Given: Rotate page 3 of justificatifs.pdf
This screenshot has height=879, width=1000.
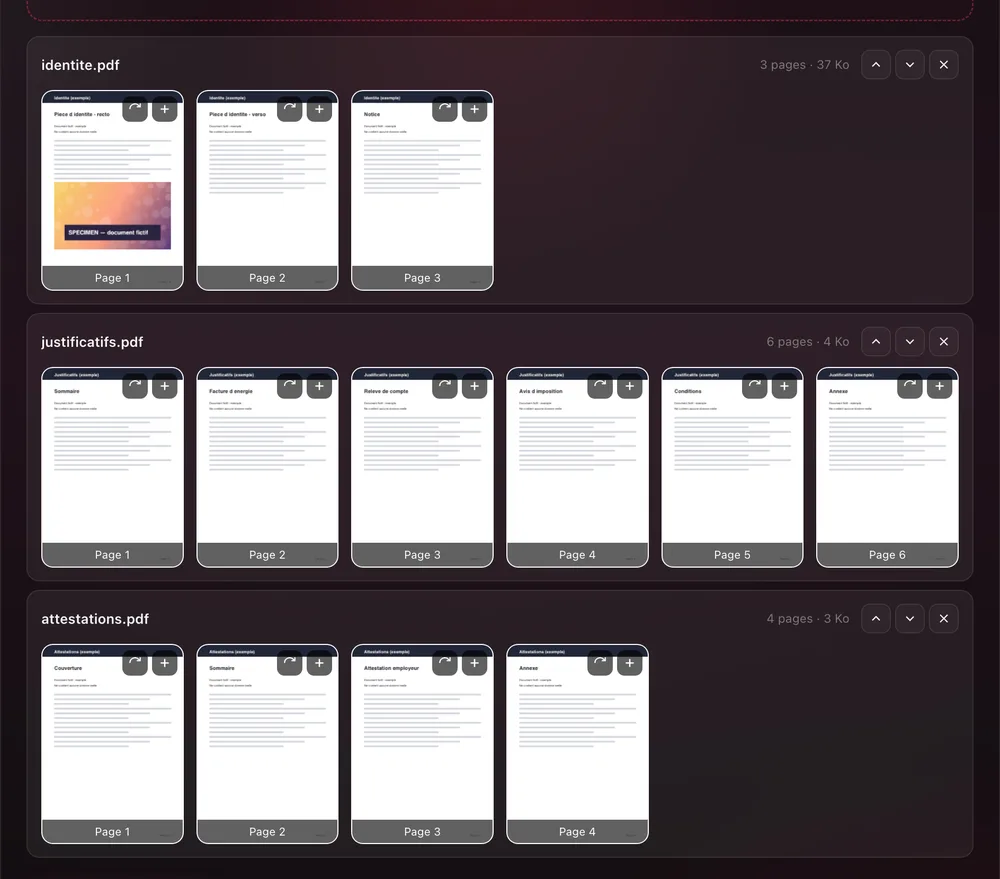Looking at the screenshot, I should point(445,385).
